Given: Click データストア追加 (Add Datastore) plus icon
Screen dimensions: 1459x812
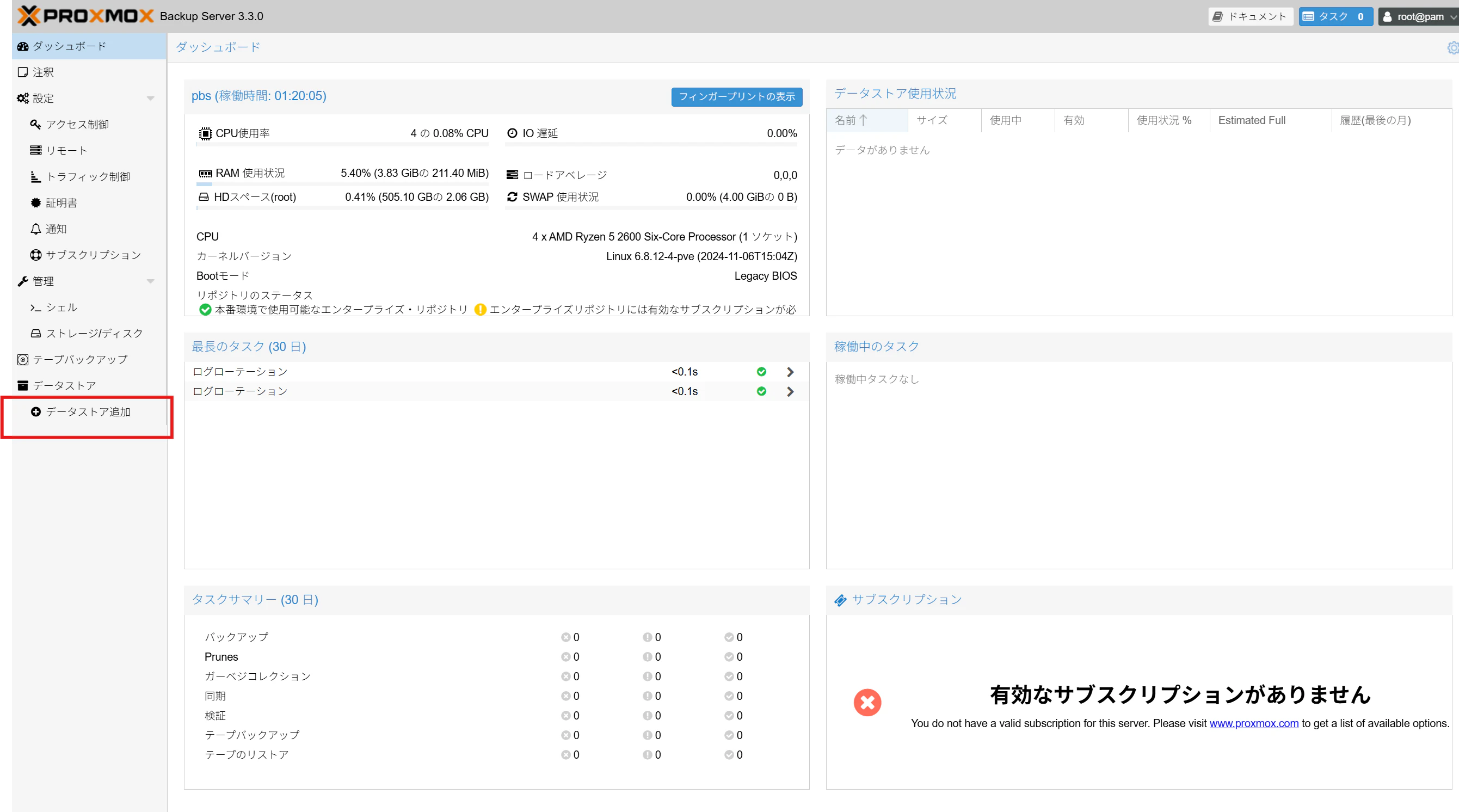Looking at the screenshot, I should click(x=36, y=411).
